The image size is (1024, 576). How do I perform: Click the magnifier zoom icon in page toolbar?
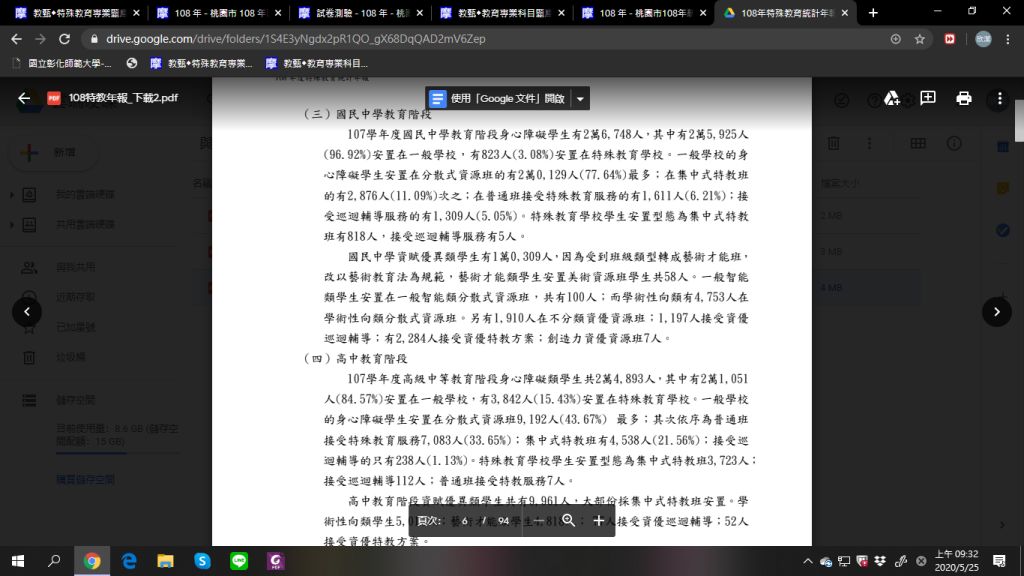(568, 521)
